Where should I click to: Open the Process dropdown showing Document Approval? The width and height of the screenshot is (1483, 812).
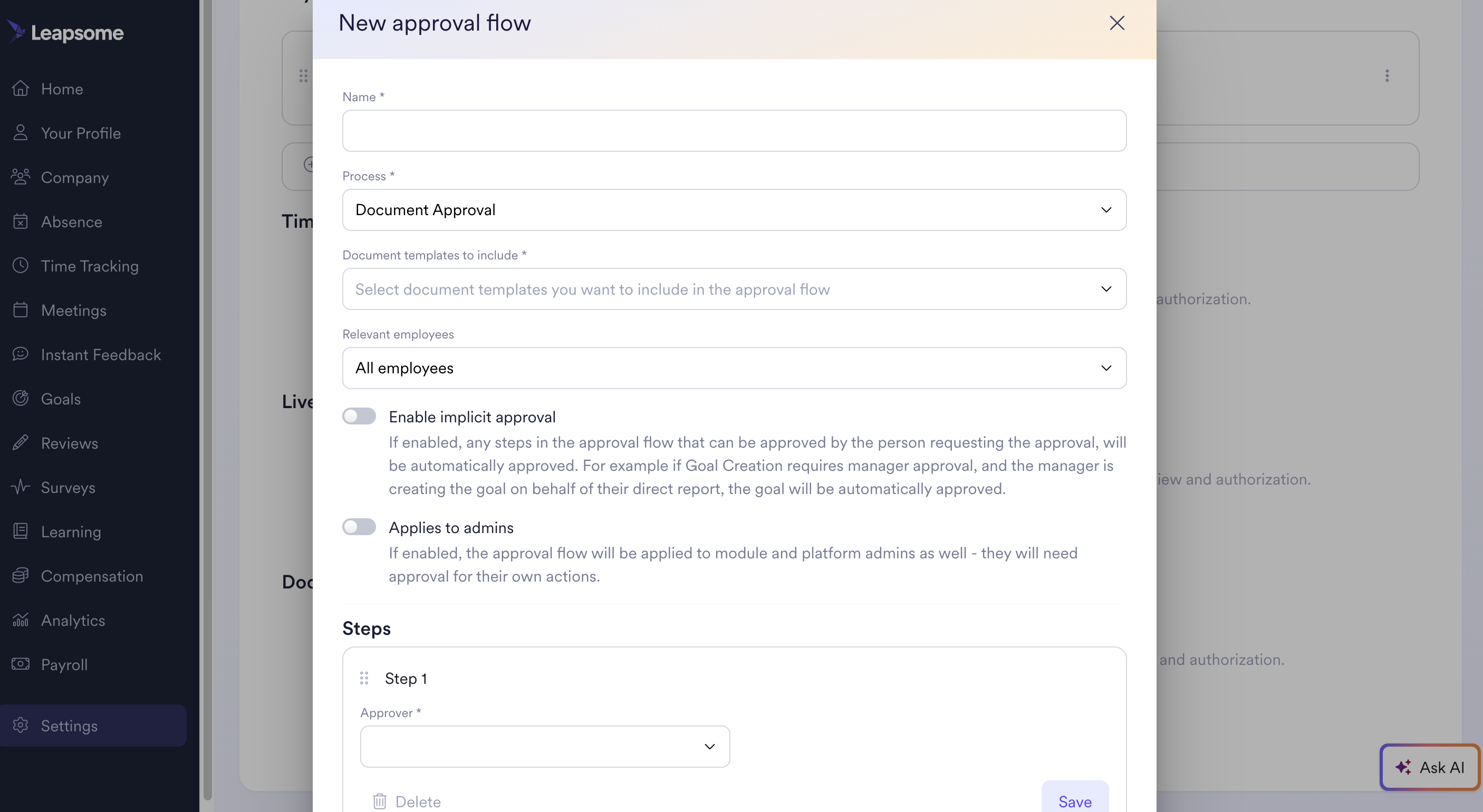(734, 210)
